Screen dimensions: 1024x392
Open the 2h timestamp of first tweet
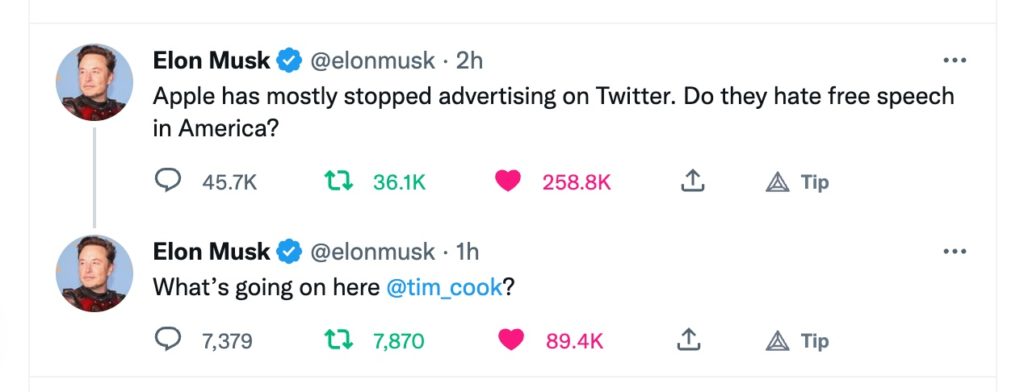tap(469, 60)
